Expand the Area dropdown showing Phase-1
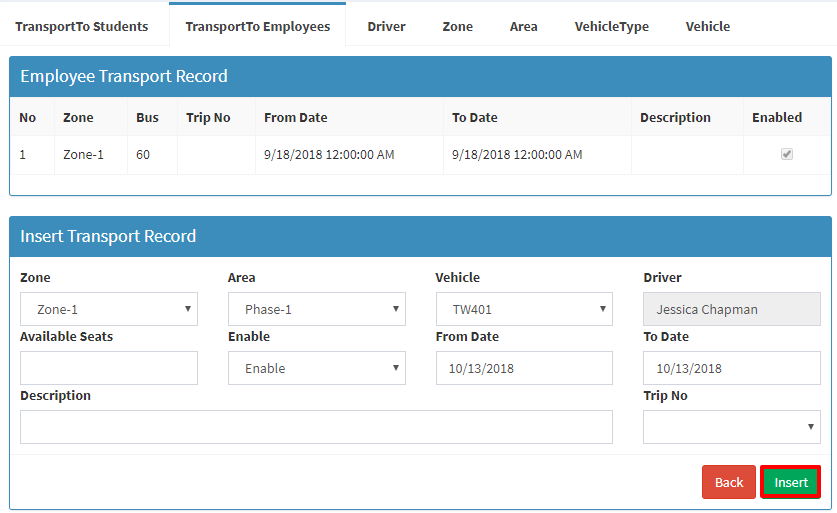Image resolution: width=837 pixels, height=513 pixels. point(317,309)
